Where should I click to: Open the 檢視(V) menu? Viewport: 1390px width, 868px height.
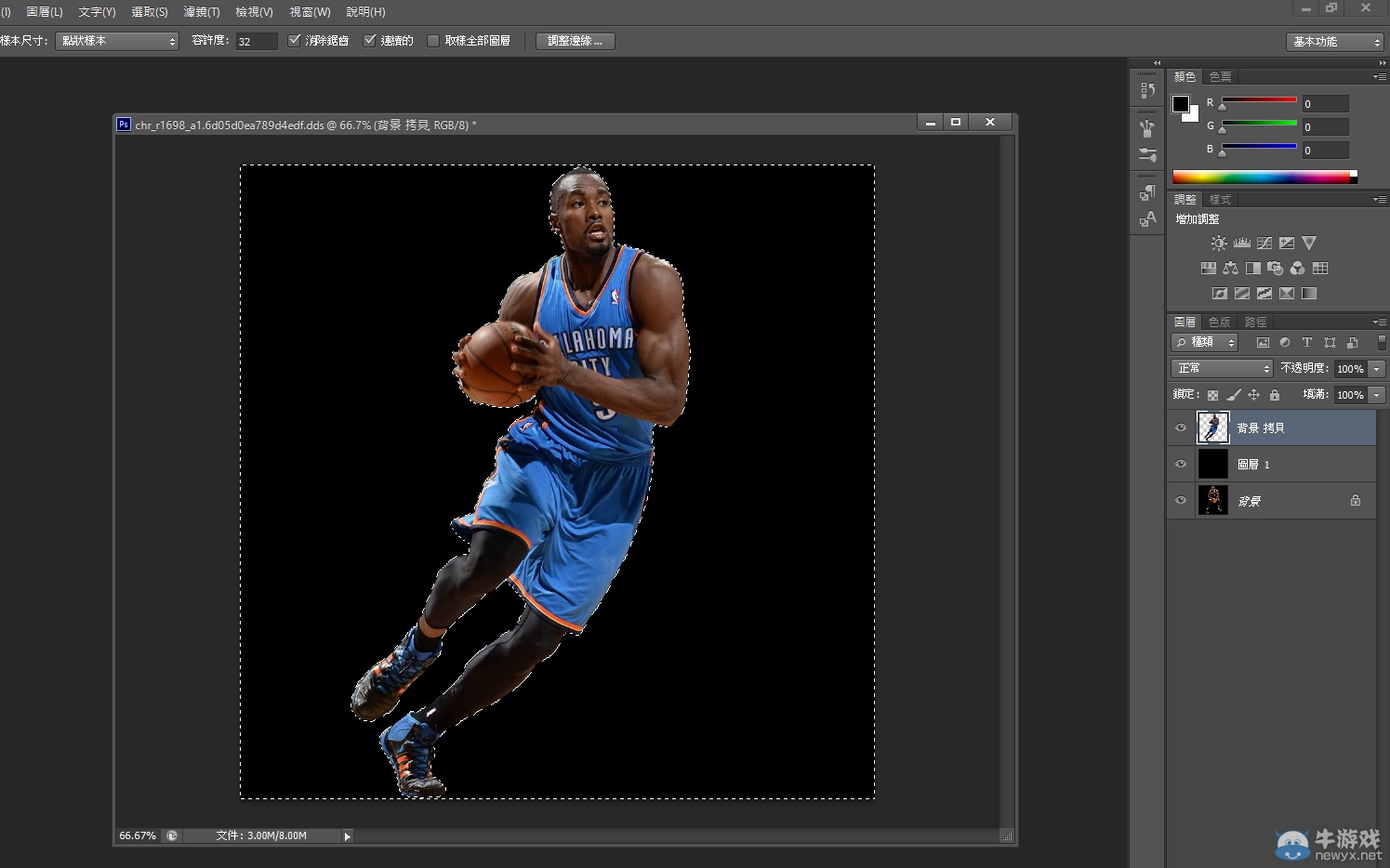pos(254,12)
